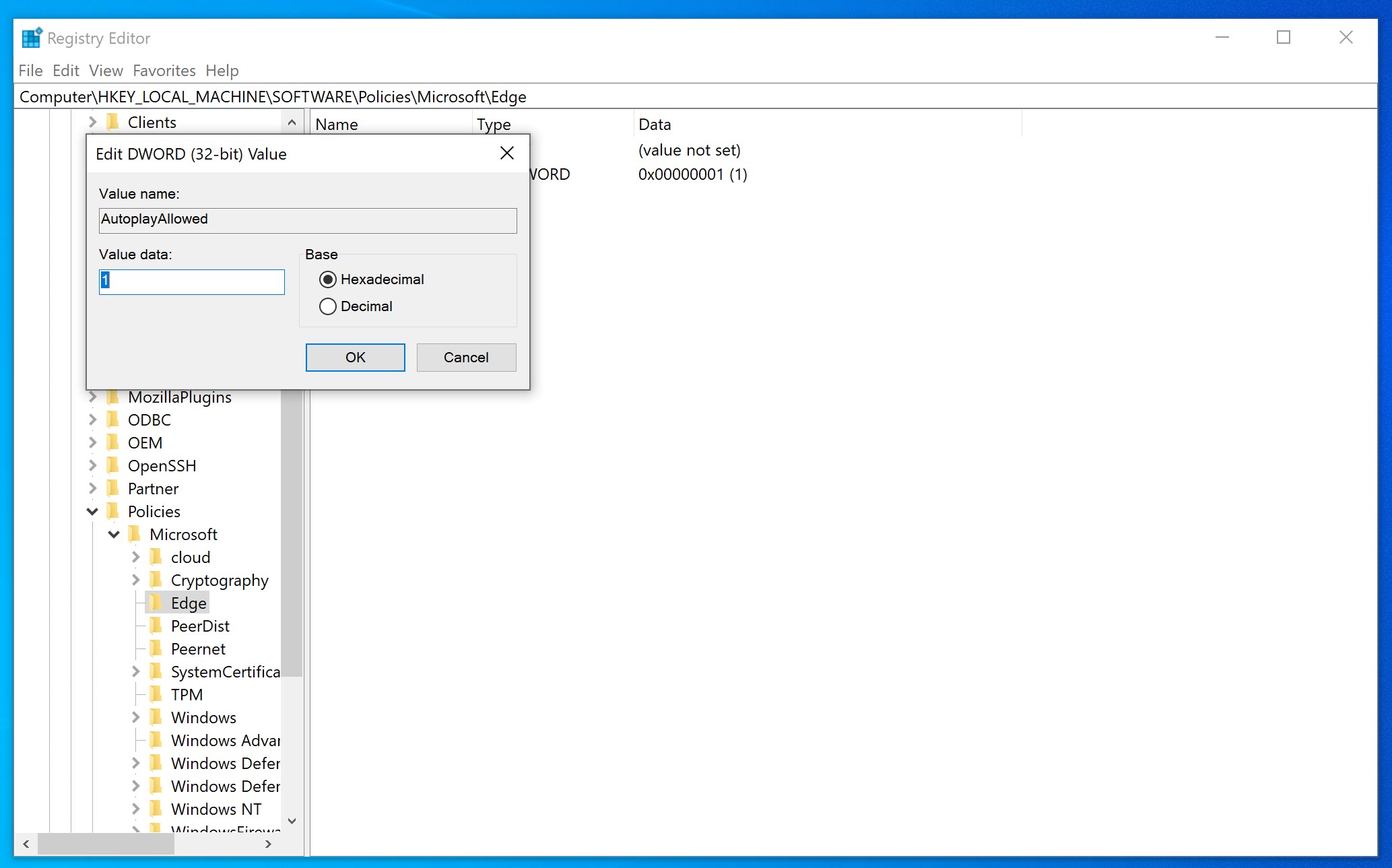Click the cloud folder icon
The image size is (1392, 868).
[x=156, y=557]
